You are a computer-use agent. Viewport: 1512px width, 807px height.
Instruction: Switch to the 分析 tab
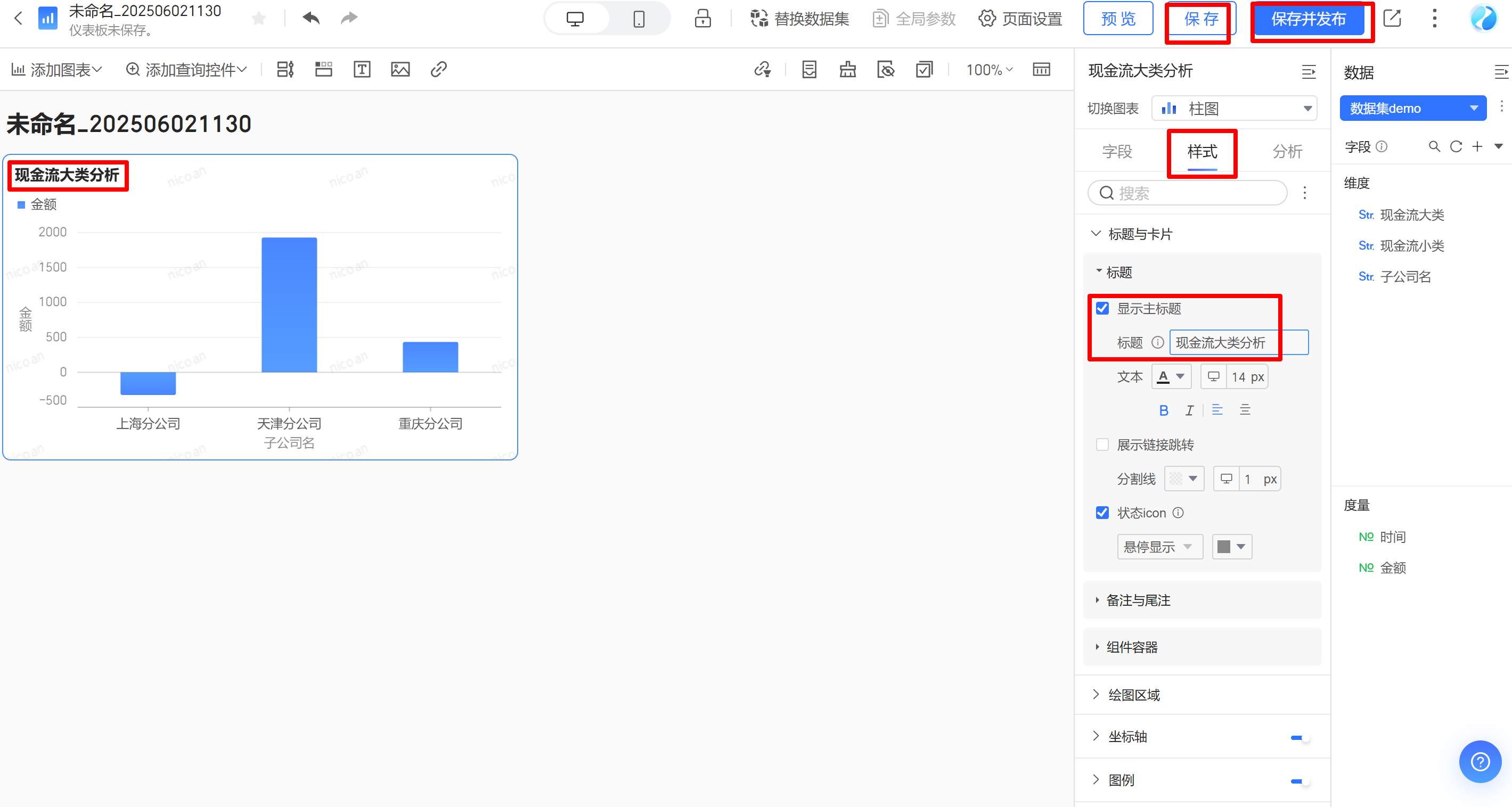point(1287,152)
